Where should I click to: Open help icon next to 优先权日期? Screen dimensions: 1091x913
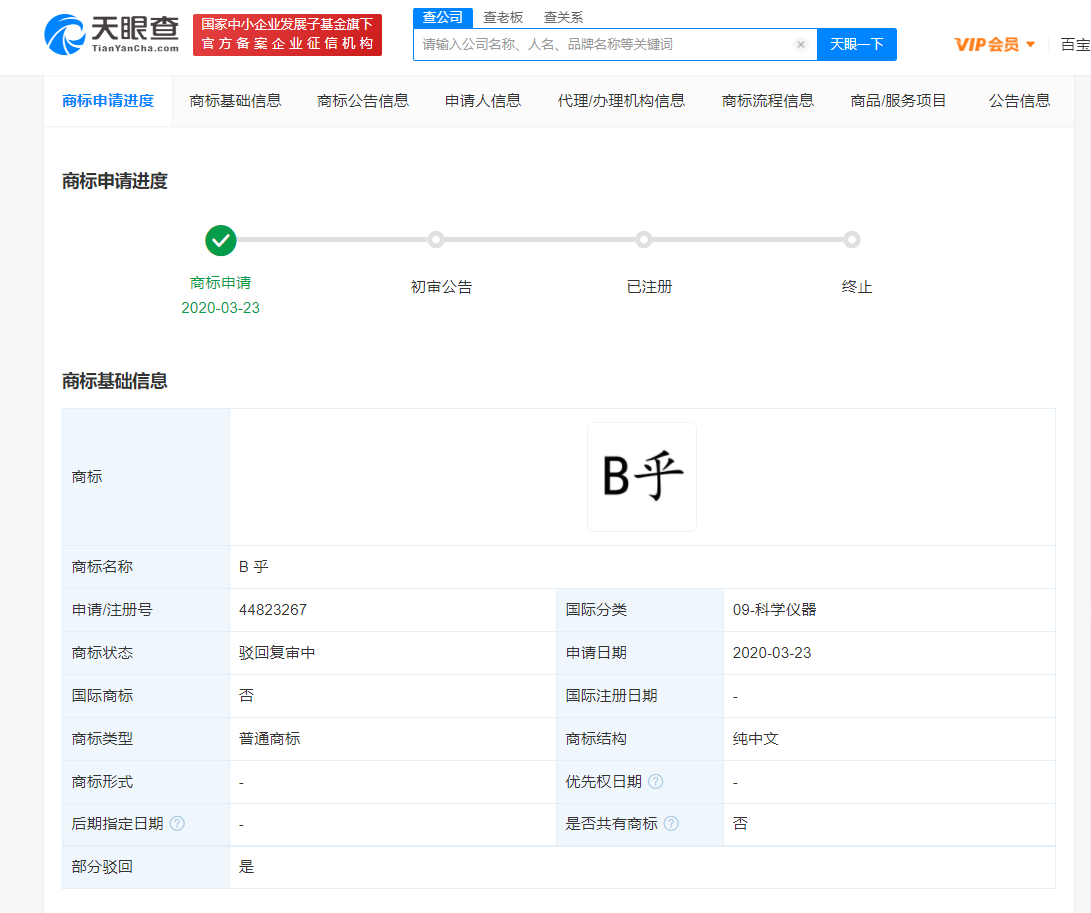(655, 781)
